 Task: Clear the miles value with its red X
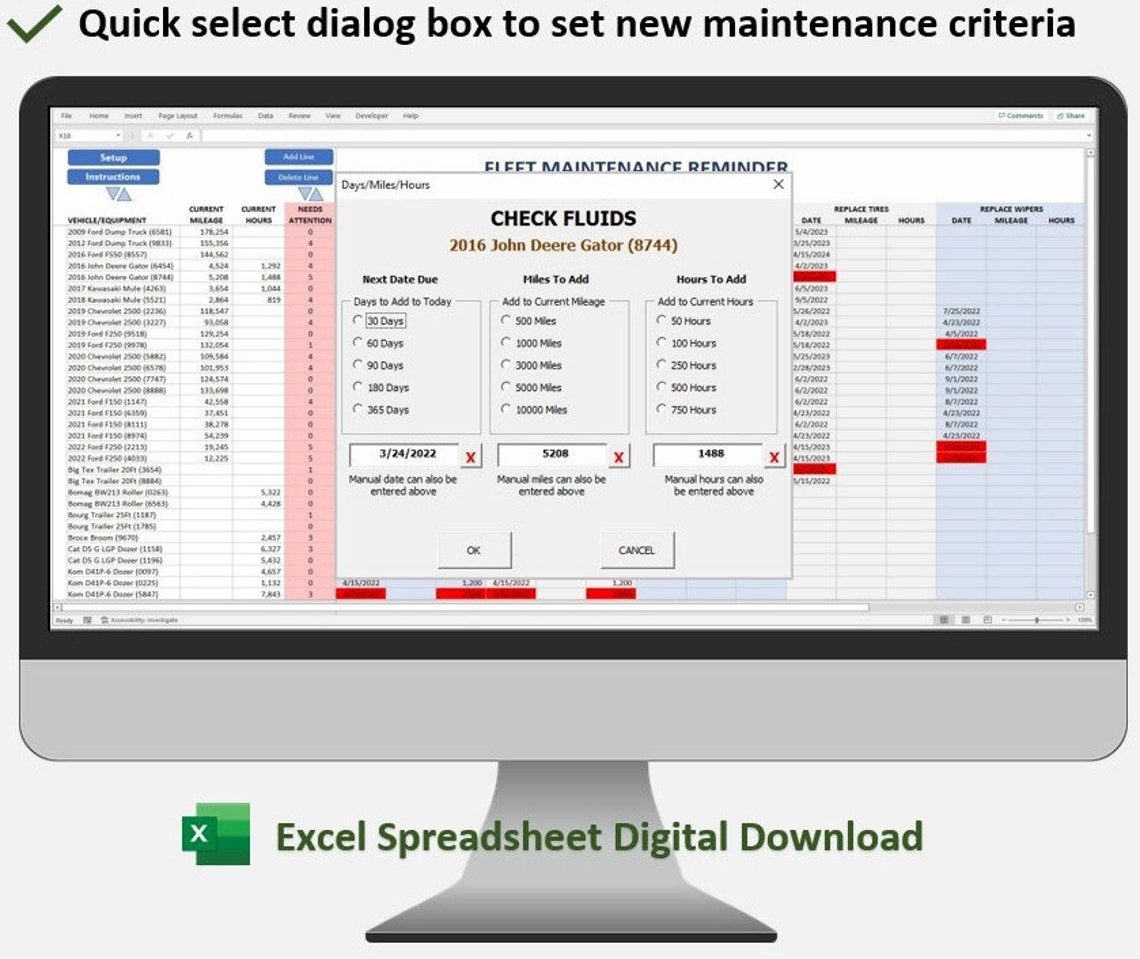tap(618, 455)
